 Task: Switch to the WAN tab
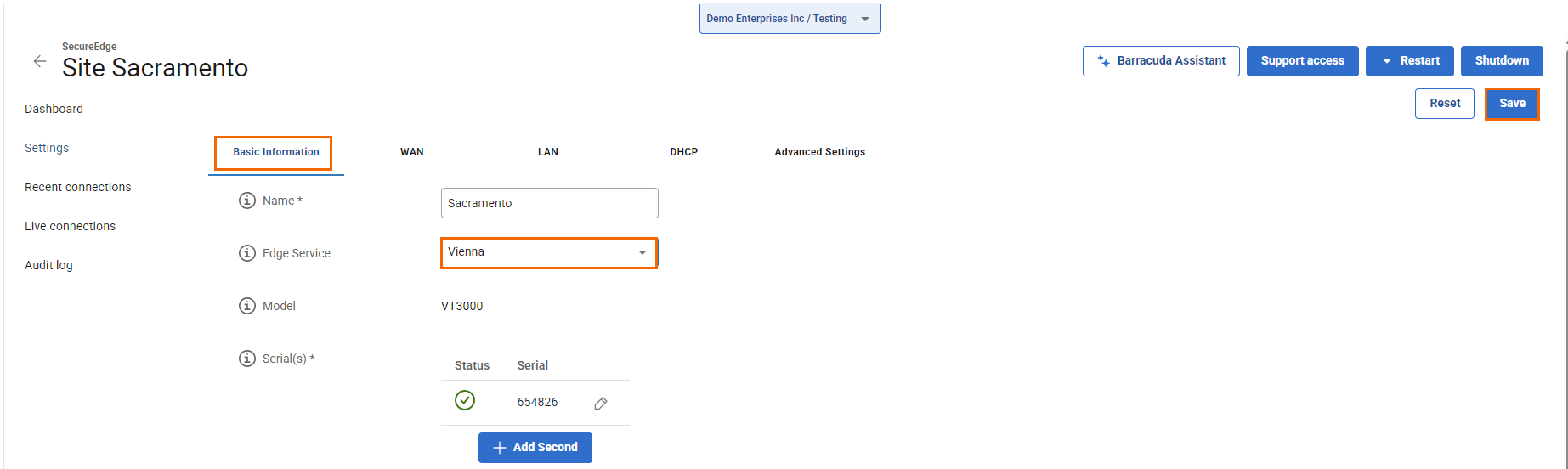[x=412, y=152]
